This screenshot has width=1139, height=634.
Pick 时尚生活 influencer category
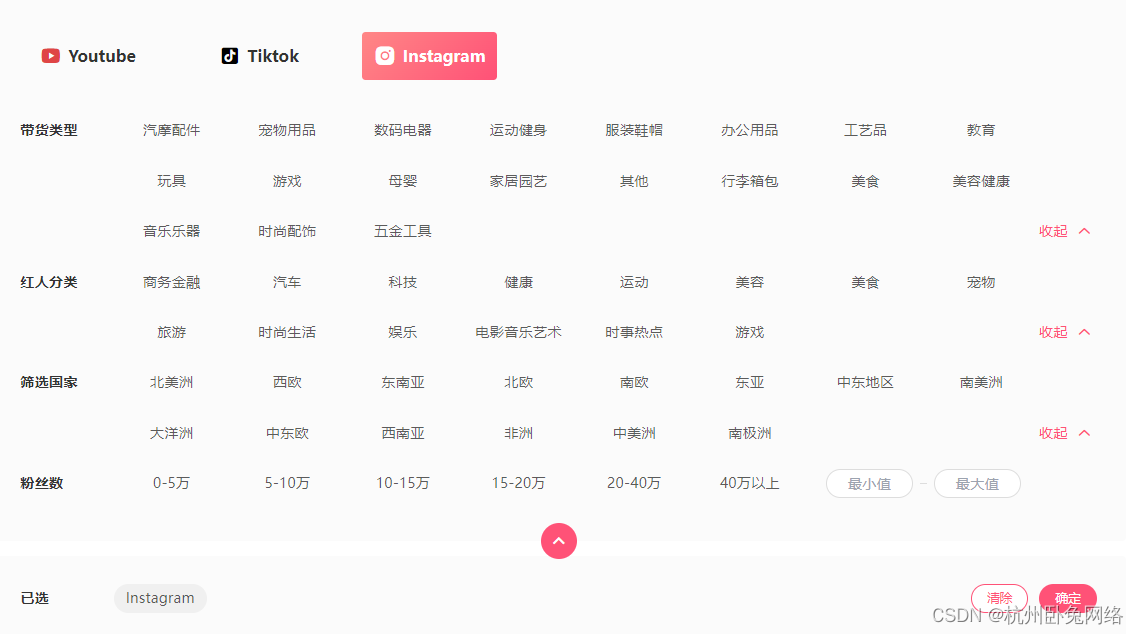[287, 332]
